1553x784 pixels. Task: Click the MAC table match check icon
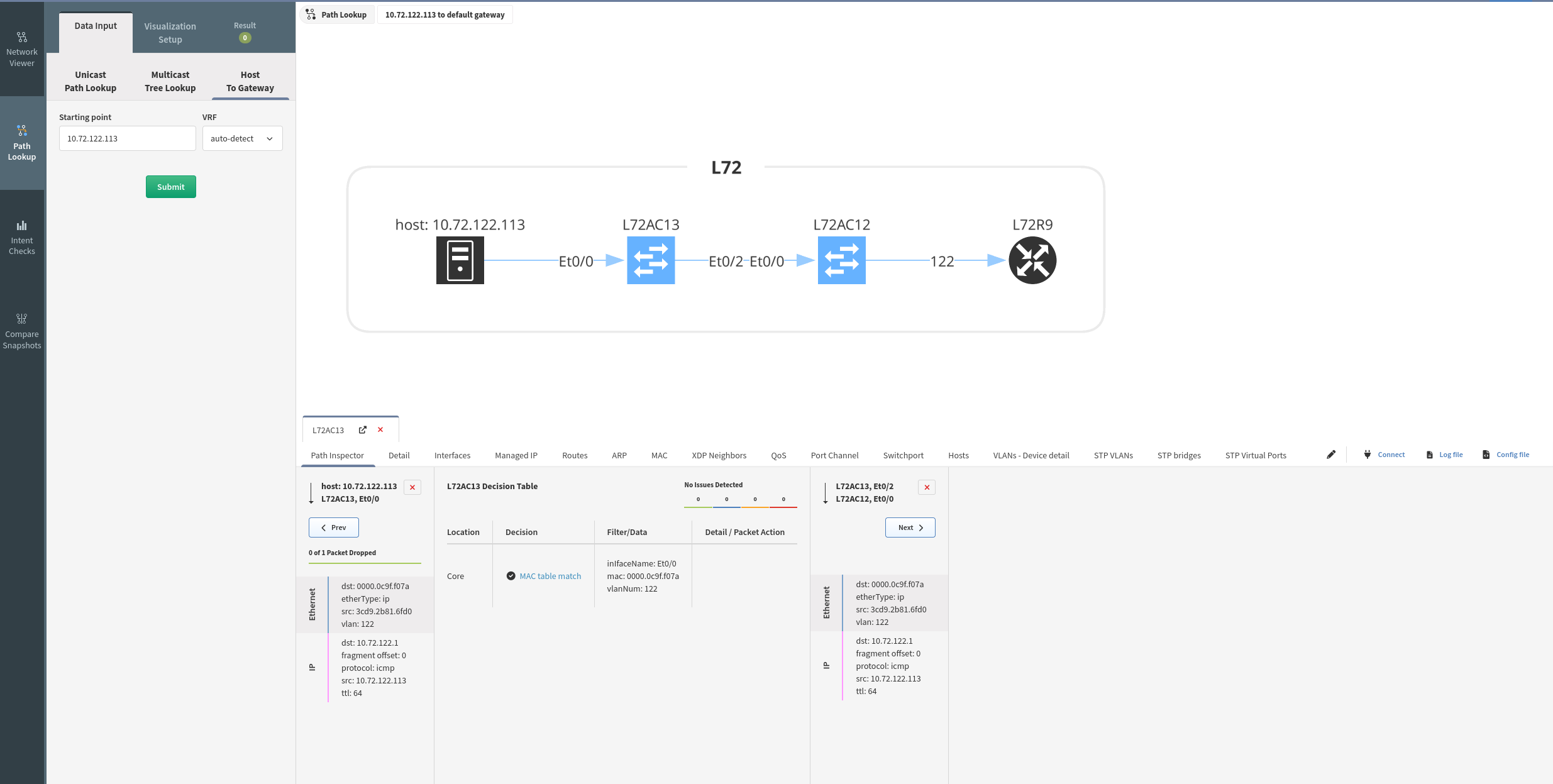[511, 576]
